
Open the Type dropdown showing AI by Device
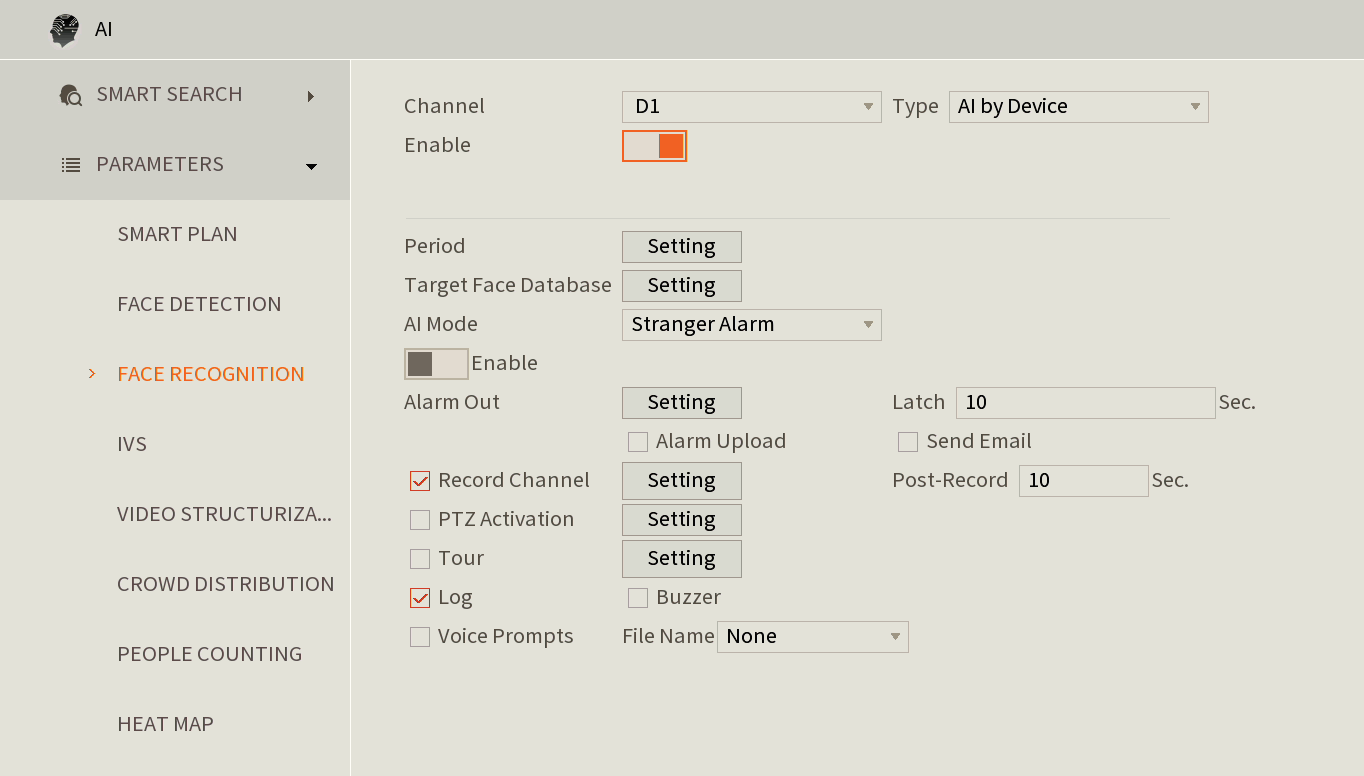pos(1078,106)
